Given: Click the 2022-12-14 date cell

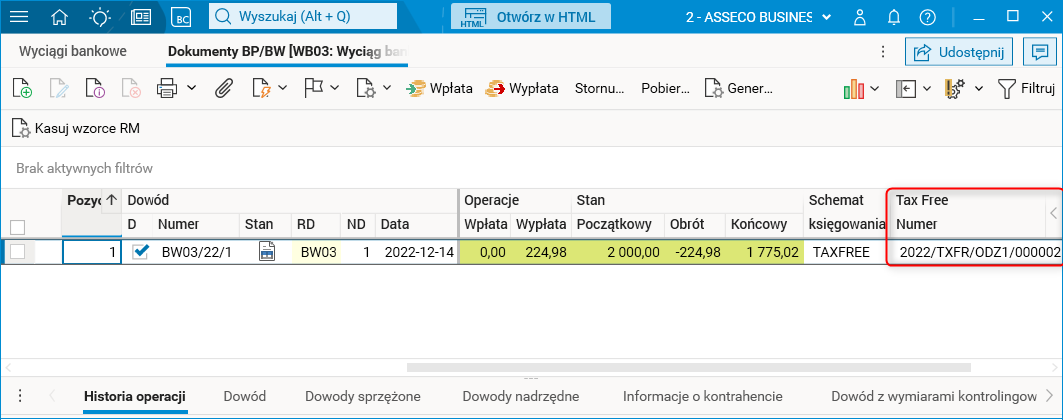Looking at the screenshot, I should point(416,252).
